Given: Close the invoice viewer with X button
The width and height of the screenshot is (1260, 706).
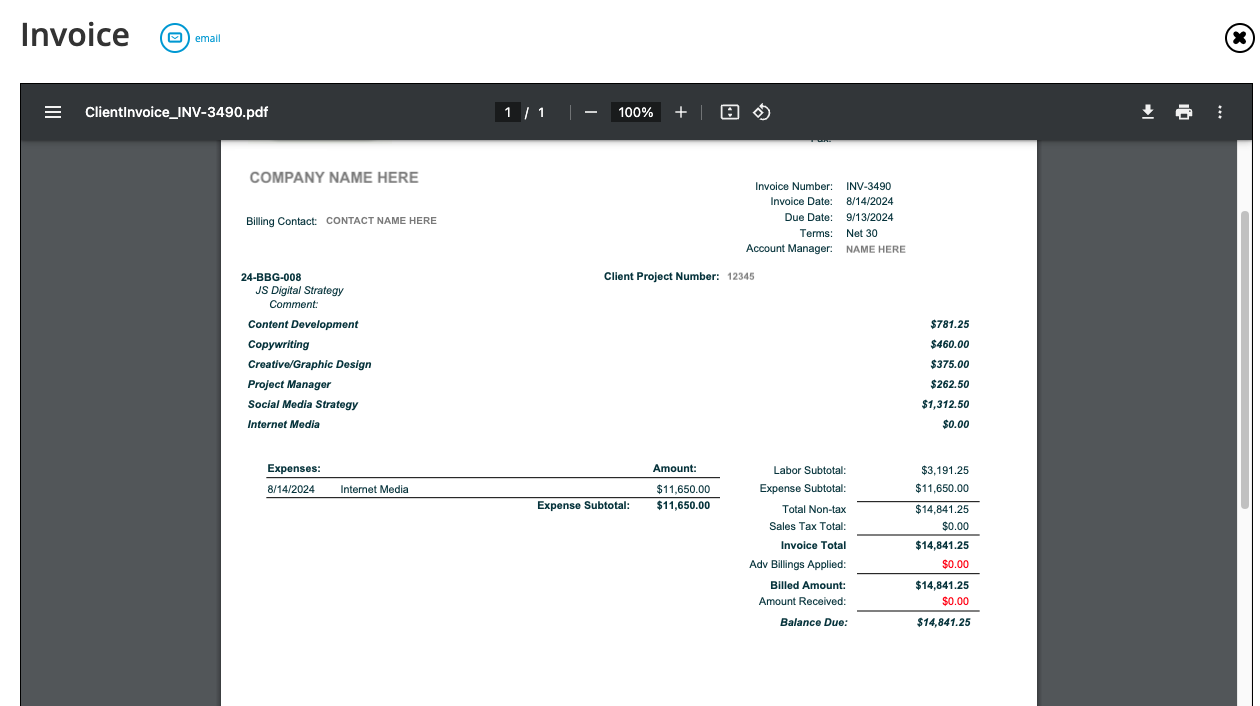Looking at the screenshot, I should [x=1239, y=38].
